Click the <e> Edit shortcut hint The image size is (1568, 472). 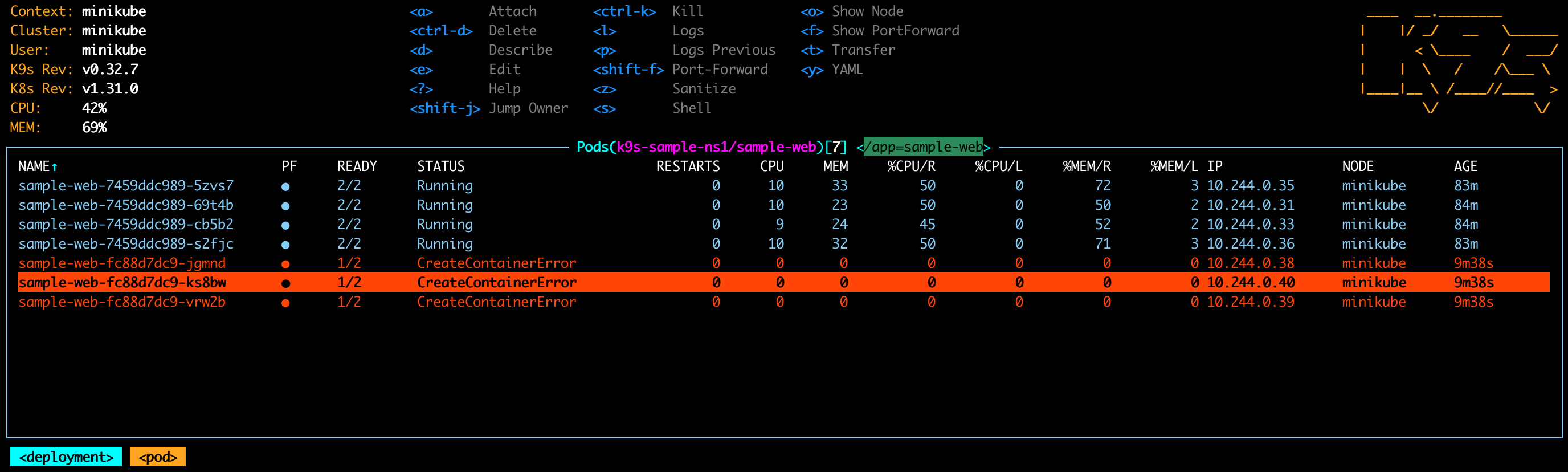465,70
